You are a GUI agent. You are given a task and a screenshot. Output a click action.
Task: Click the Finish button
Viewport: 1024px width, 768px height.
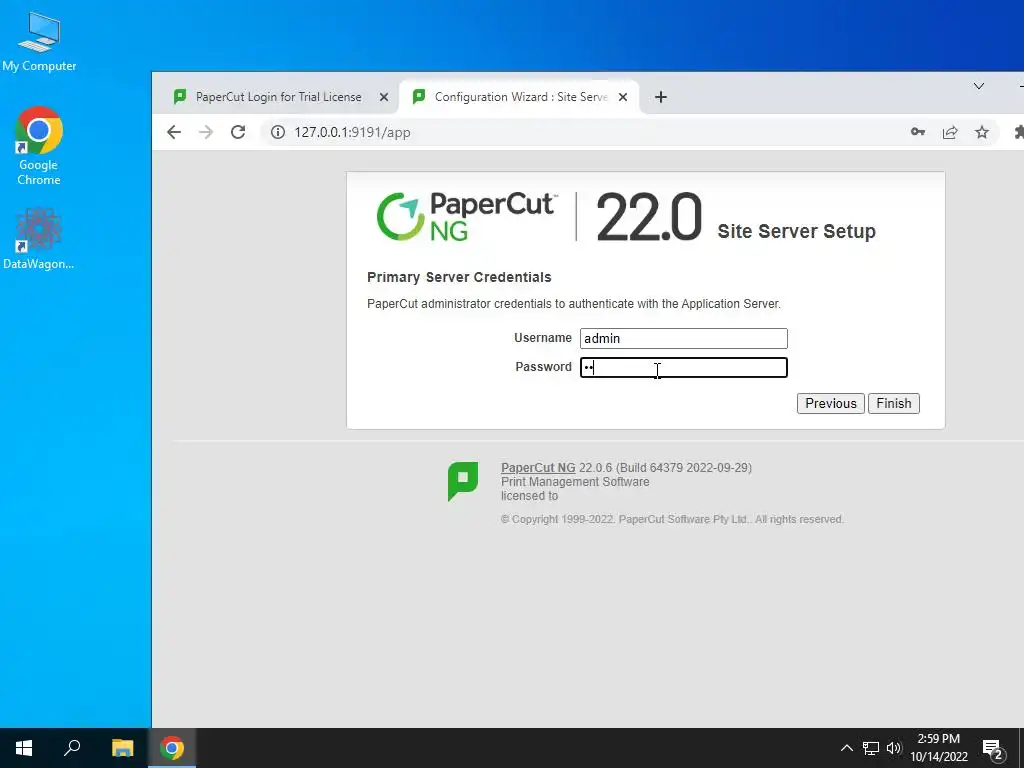pyautogui.click(x=893, y=404)
